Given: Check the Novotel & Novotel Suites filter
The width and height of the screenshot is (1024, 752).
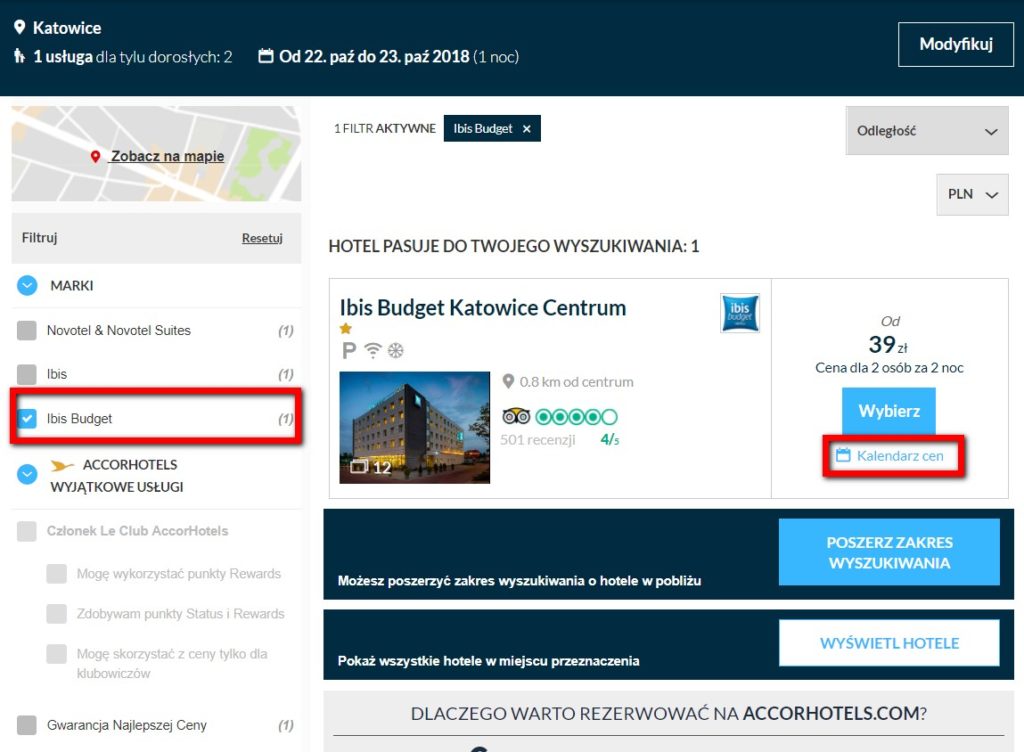Looking at the screenshot, I should pyautogui.click(x=27, y=330).
